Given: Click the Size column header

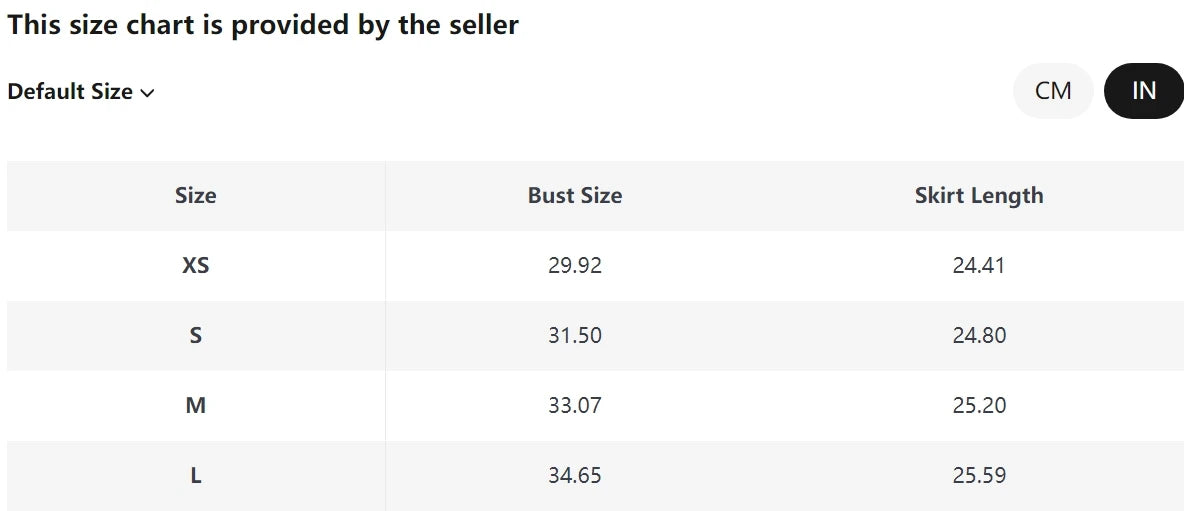Looking at the screenshot, I should click(195, 196).
